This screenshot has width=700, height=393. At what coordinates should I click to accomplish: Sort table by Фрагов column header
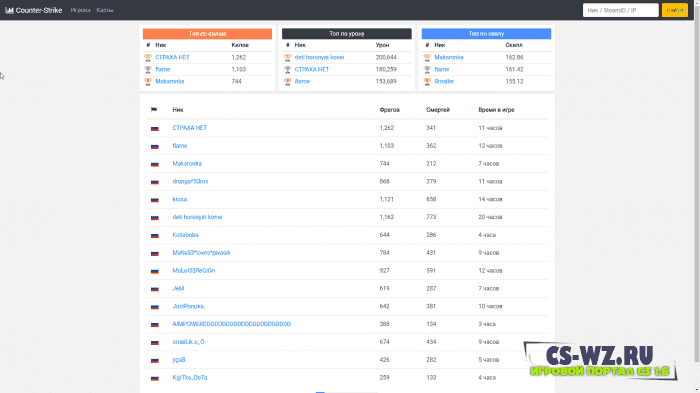point(389,110)
